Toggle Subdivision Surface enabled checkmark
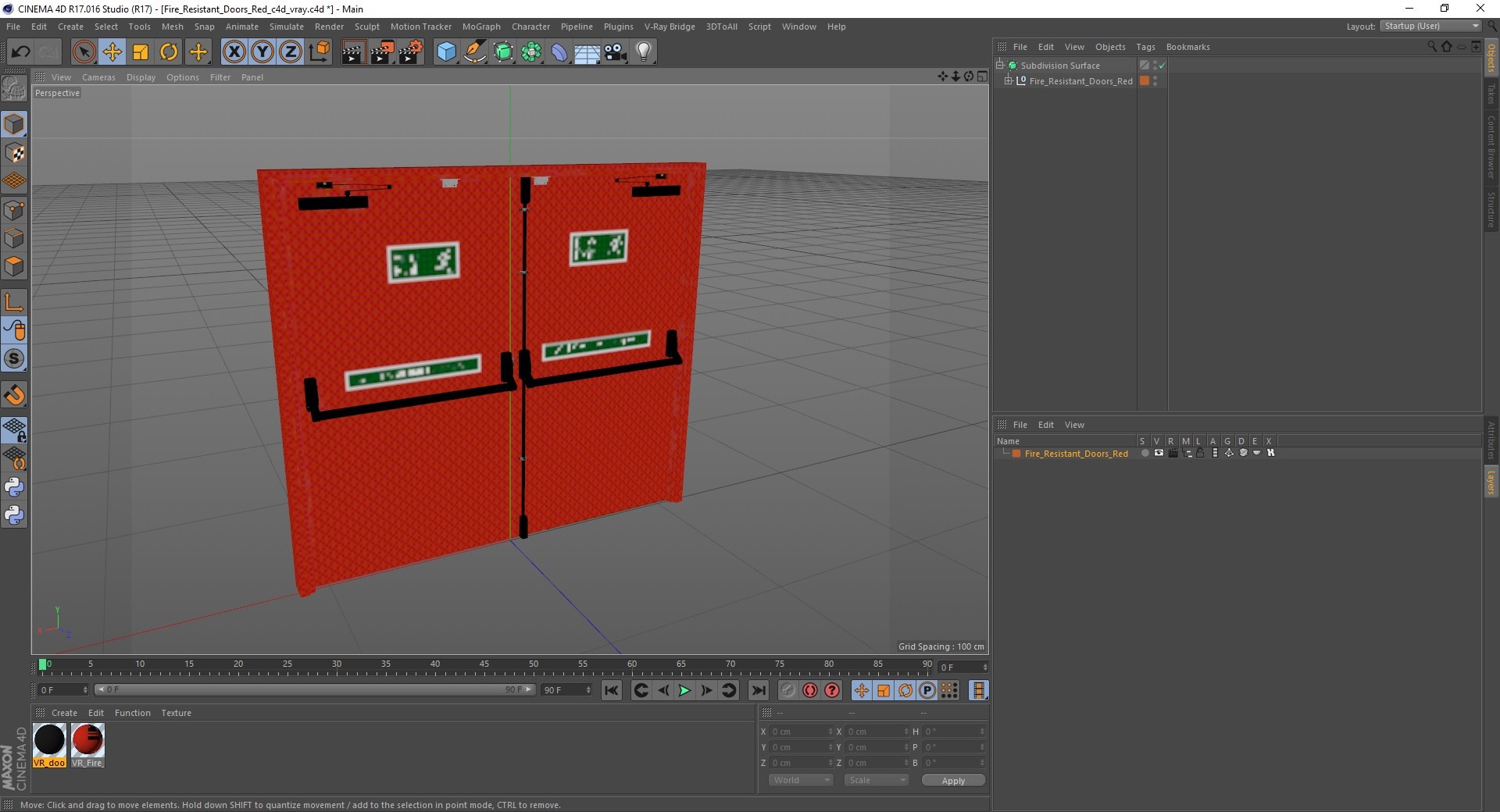This screenshot has width=1500, height=812. coord(1162,66)
